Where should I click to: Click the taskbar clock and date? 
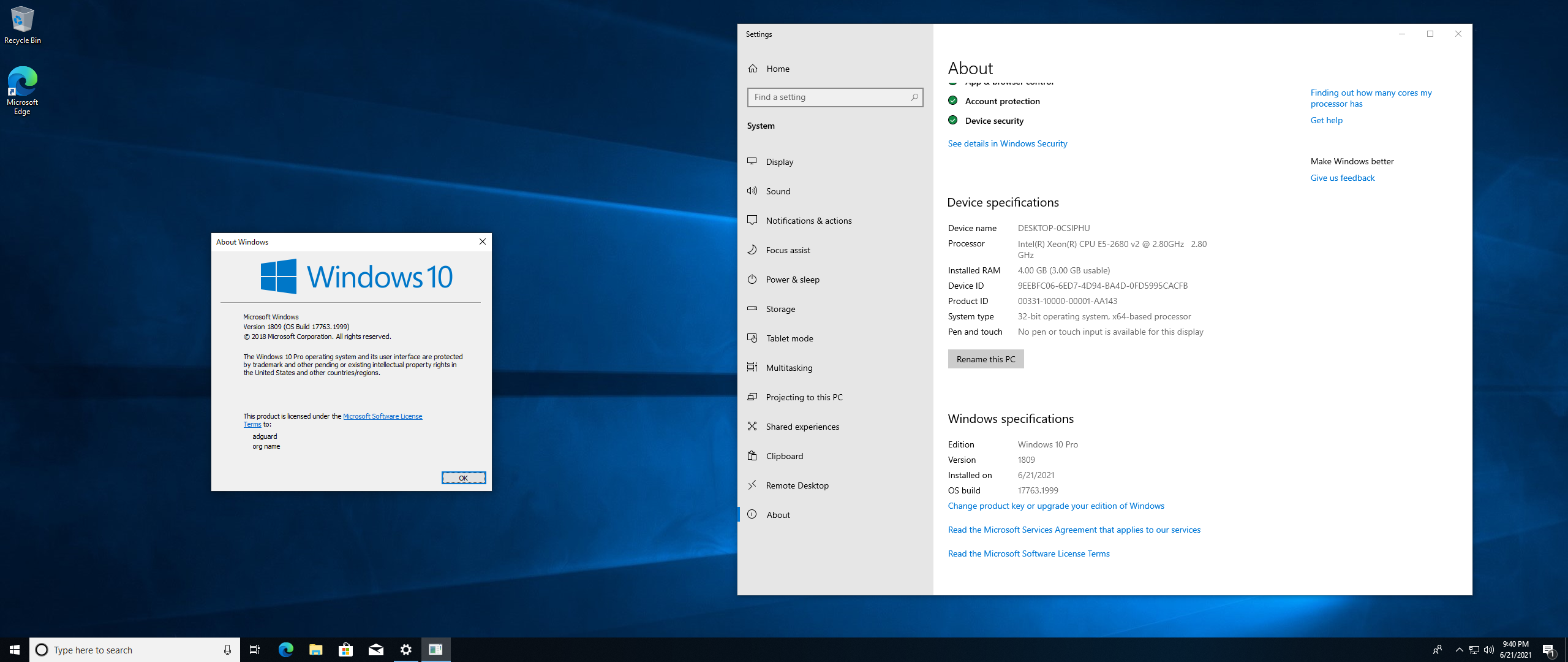[1515, 650]
